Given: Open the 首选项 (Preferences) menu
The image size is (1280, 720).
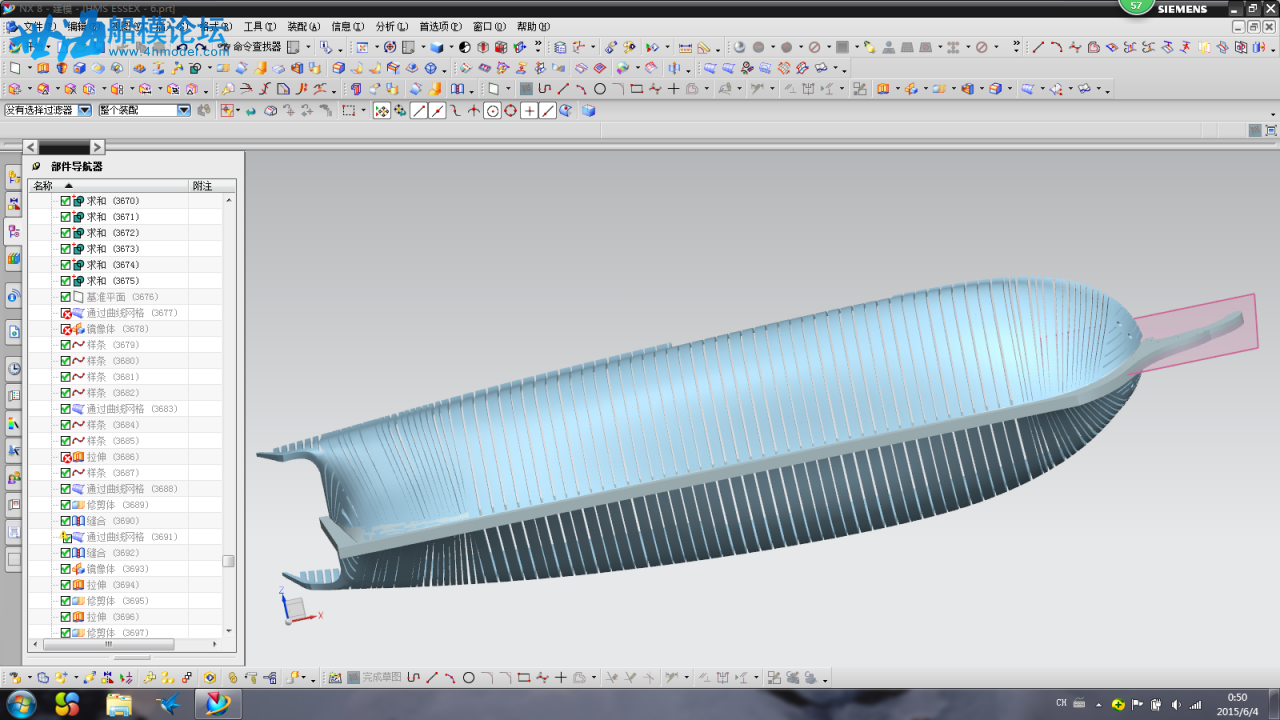Looking at the screenshot, I should 440,26.
